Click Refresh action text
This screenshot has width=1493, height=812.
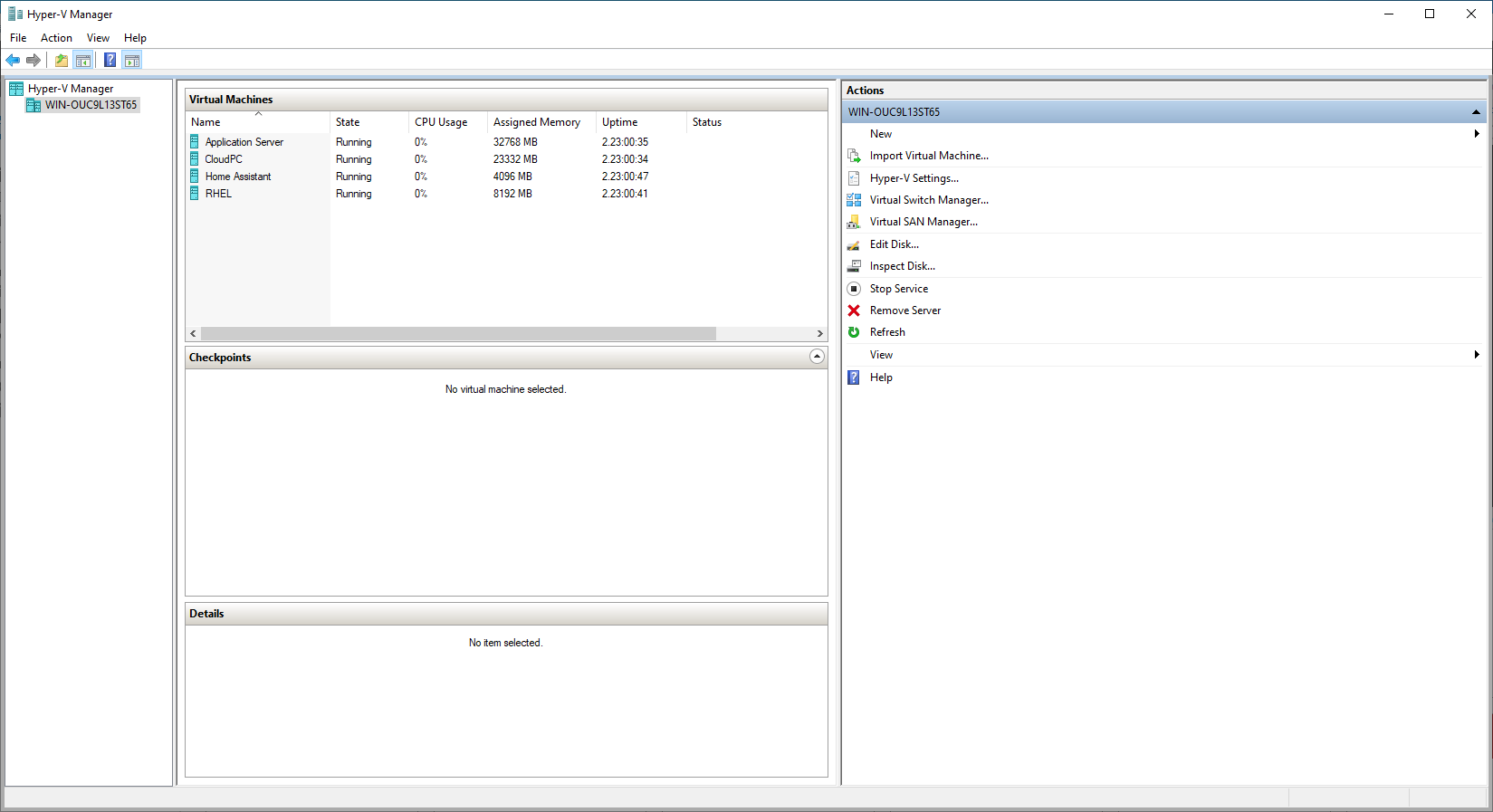[x=887, y=332]
